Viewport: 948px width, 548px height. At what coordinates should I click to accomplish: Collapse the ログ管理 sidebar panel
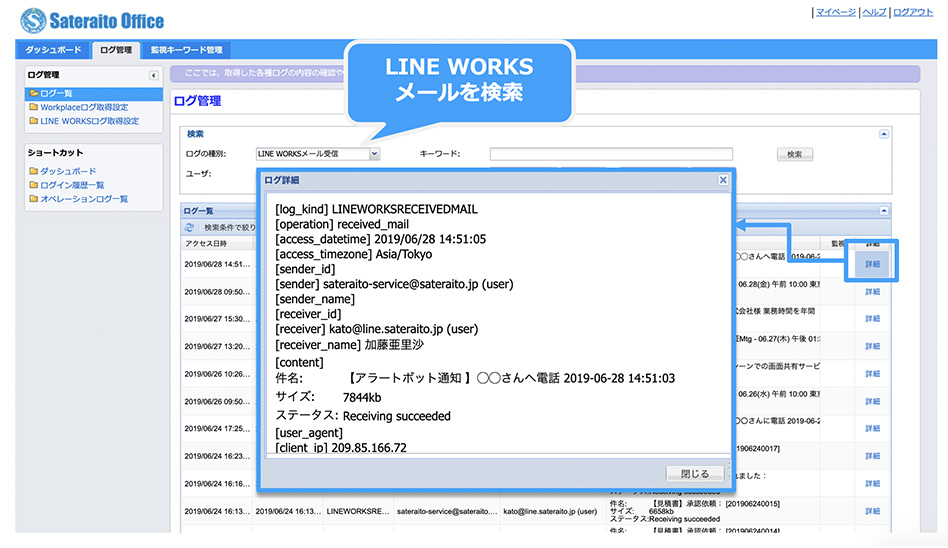click(x=154, y=75)
